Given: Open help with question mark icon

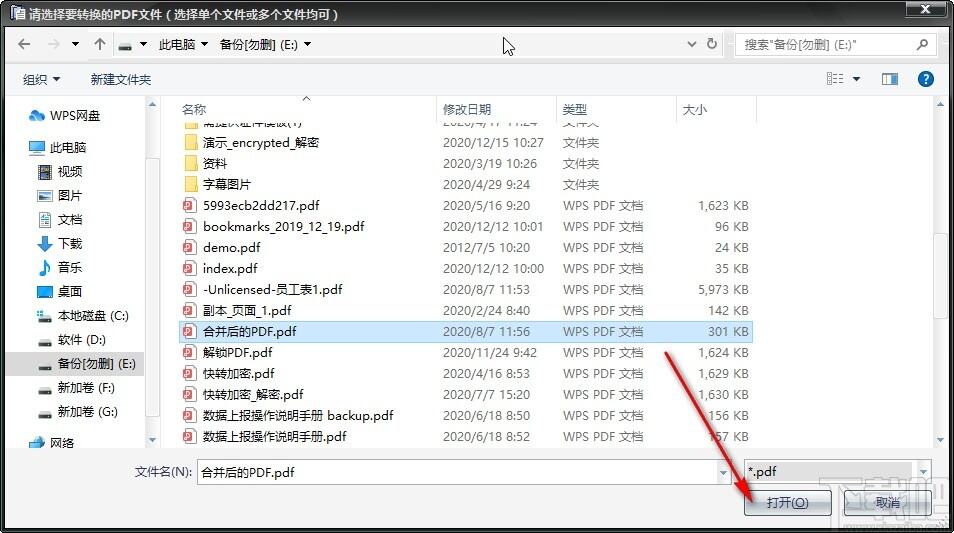Looking at the screenshot, I should [925, 79].
